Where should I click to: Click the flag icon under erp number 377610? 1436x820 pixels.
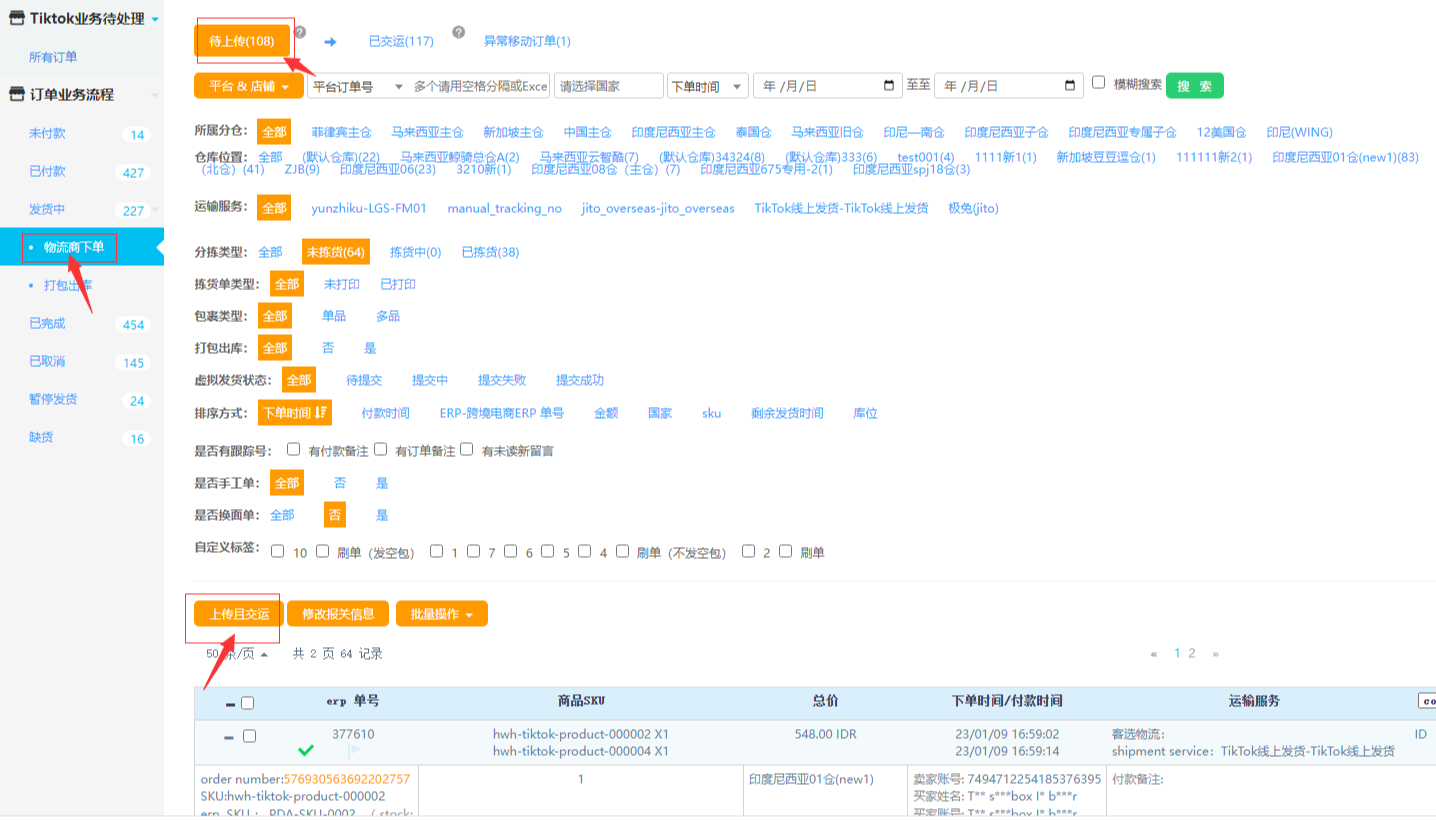(x=353, y=750)
